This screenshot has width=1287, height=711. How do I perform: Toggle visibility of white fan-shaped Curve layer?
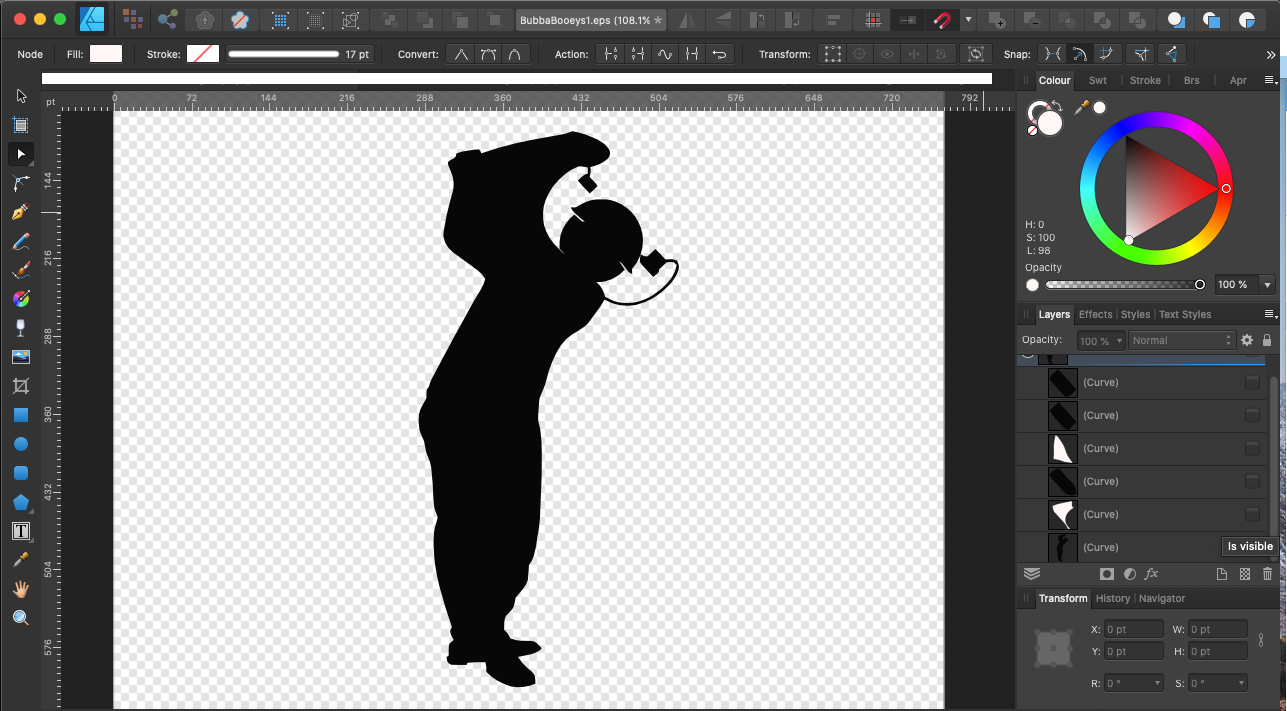click(1252, 514)
